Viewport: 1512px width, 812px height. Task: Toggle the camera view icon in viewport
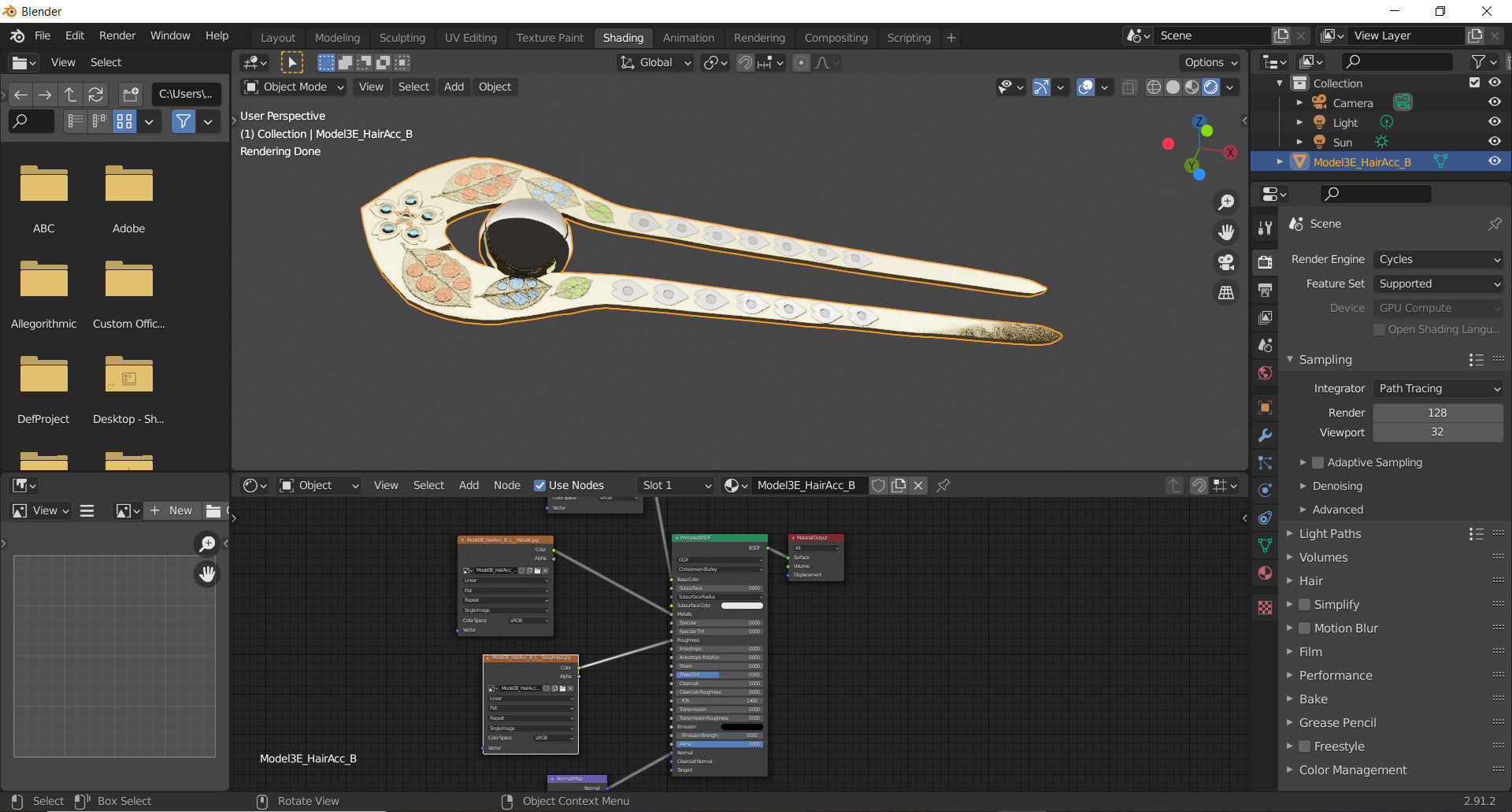coord(1226,262)
